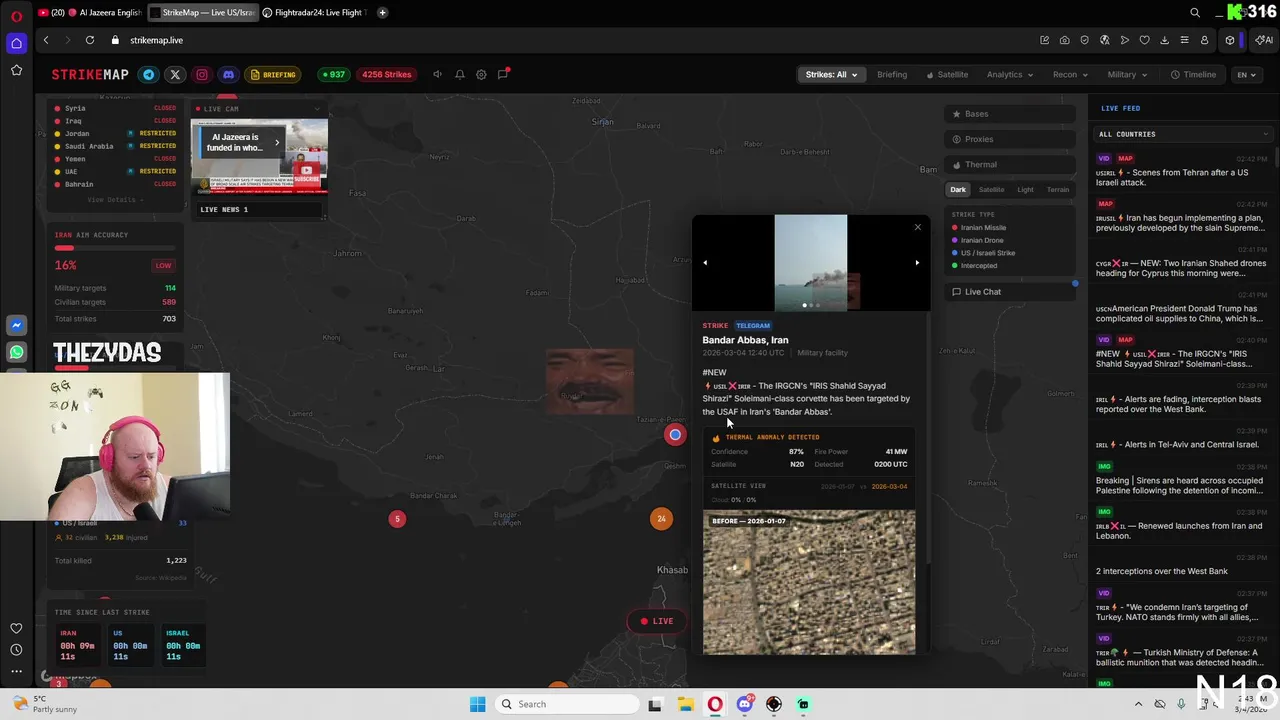Close the Bandar Abbas strike popup
The height and width of the screenshot is (720, 1280).
click(x=917, y=227)
